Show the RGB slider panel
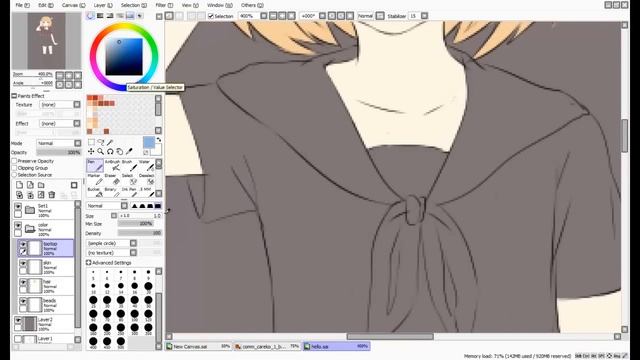 pyautogui.click(x=100, y=16)
